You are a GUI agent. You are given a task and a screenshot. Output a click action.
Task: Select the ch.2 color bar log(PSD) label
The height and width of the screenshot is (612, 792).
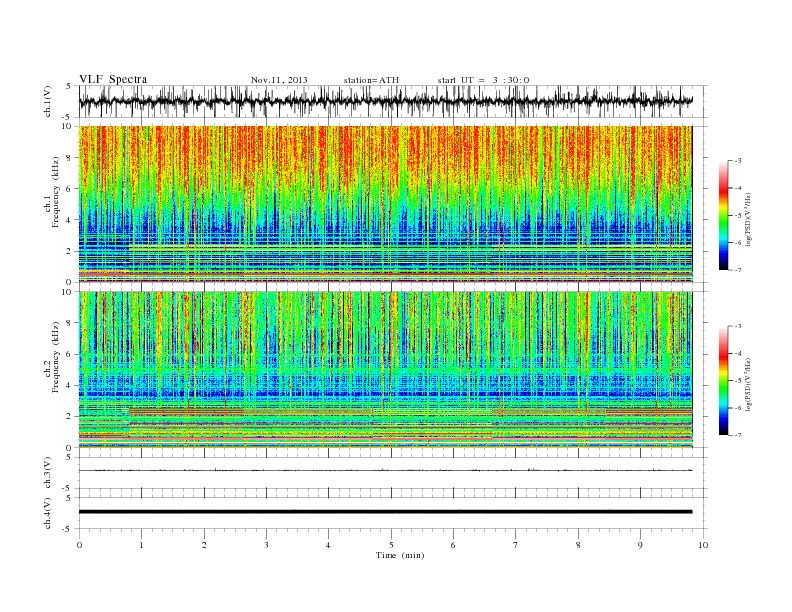coord(747,384)
